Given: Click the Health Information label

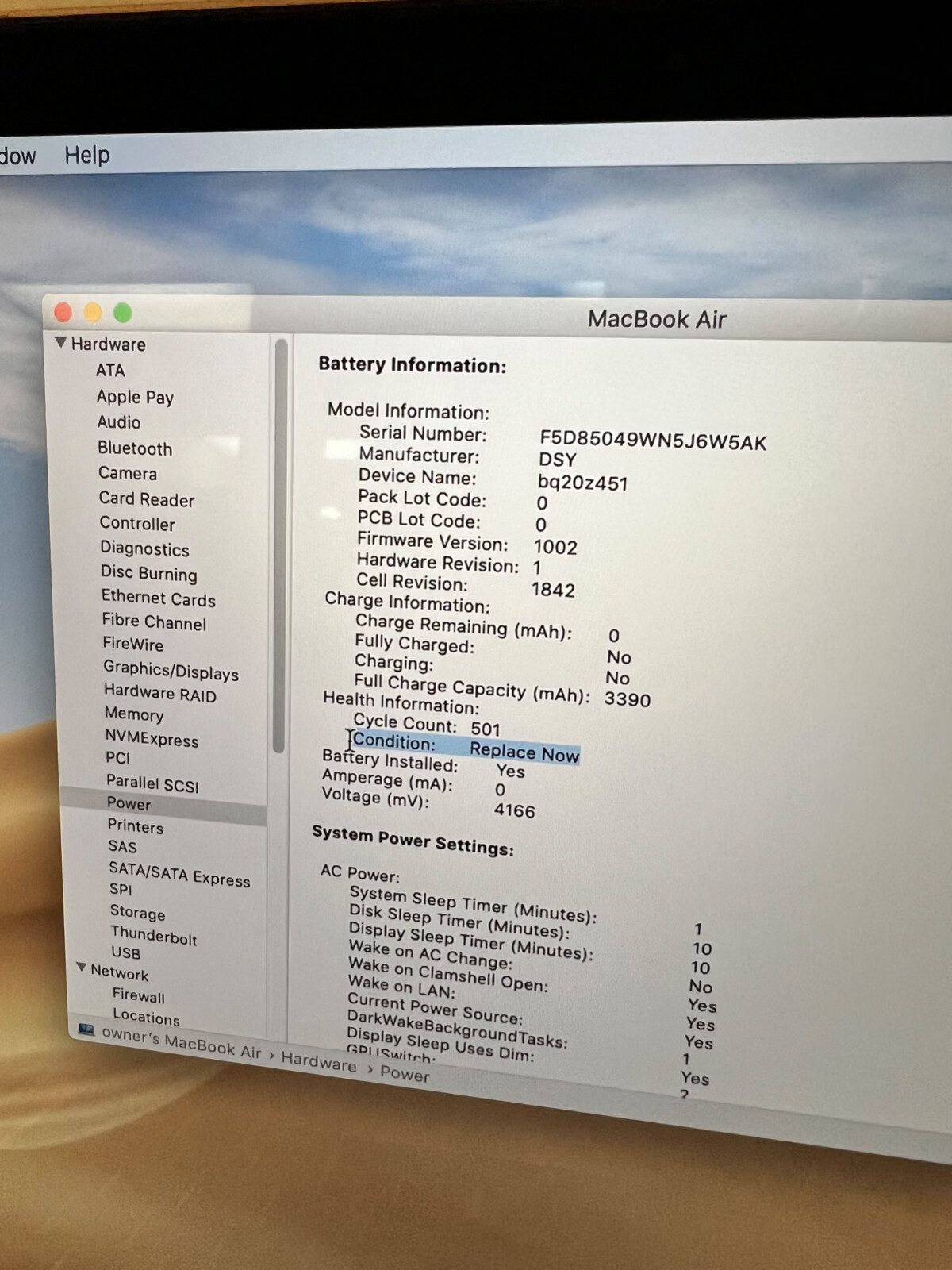Looking at the screenshot, I should [401, 702].
